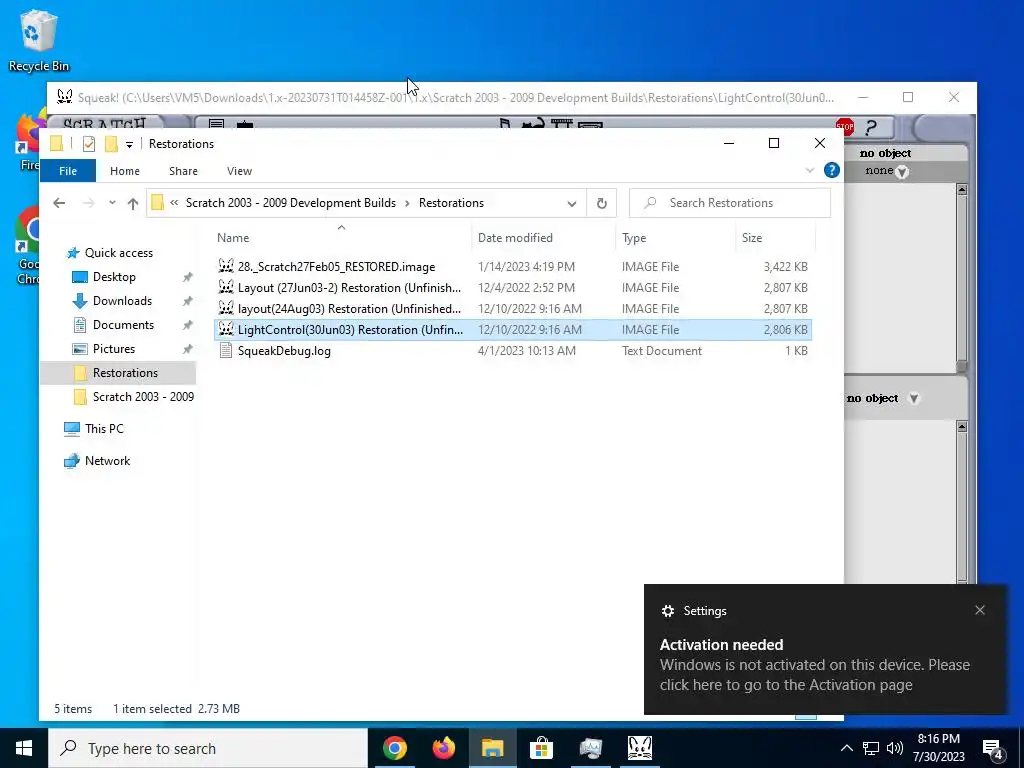This screenshot has height=768, width=1024.
Task: Click the '3,422 KB' size cell
Action: 786,266
